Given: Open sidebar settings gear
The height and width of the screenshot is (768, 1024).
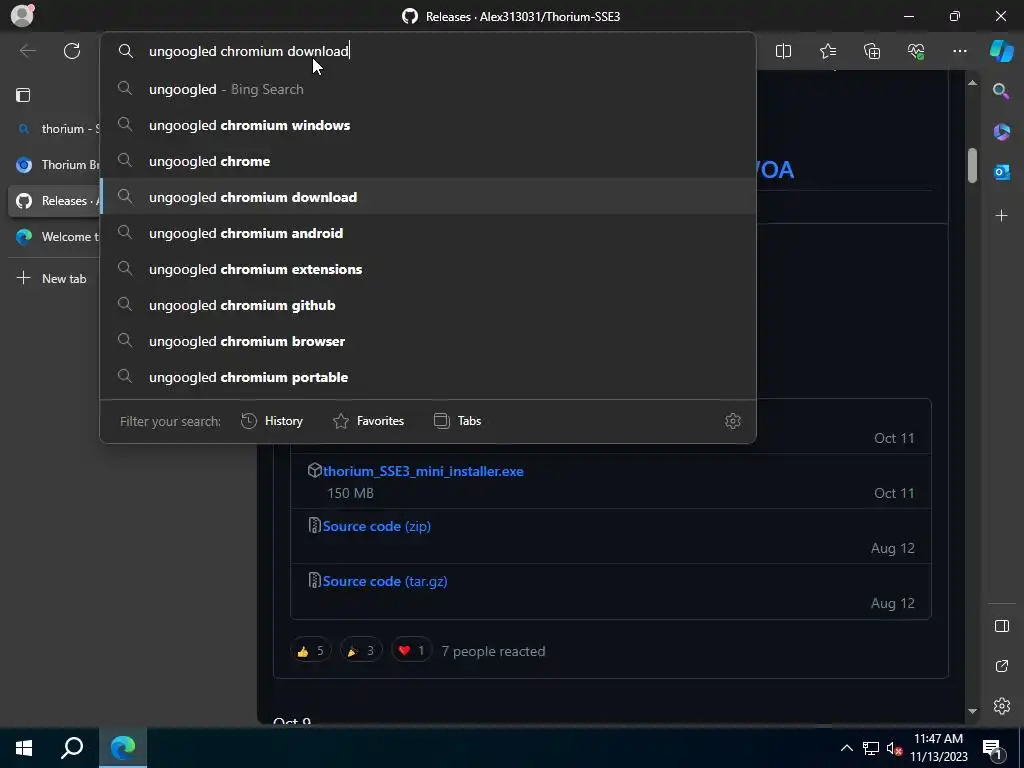Looking at the screenshot, I should pyautogui.click(x=1001, y=706).
